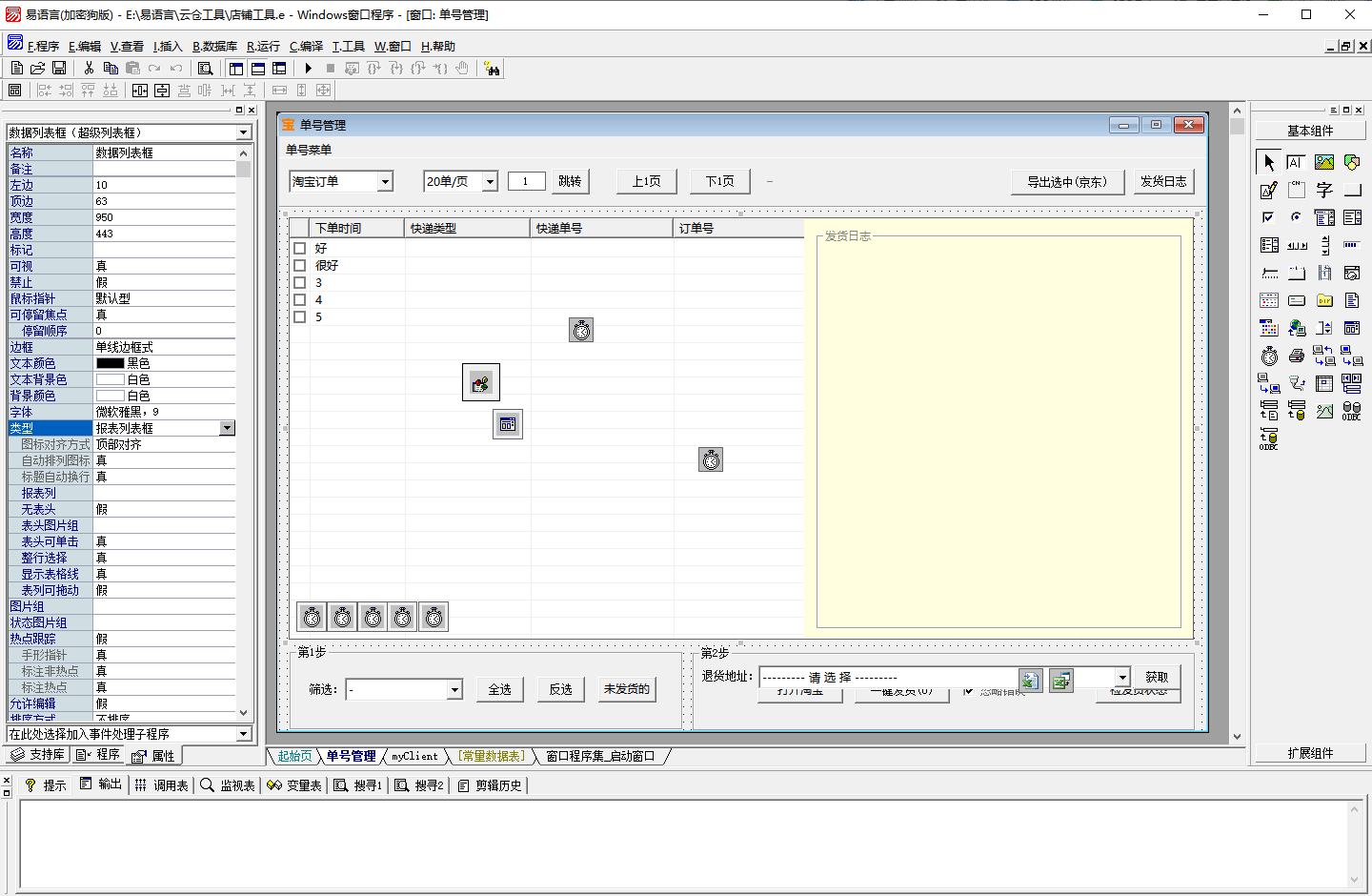This screenshot has width=1372, height=896.
Task: Select the picture box component
Action: 1324,163
